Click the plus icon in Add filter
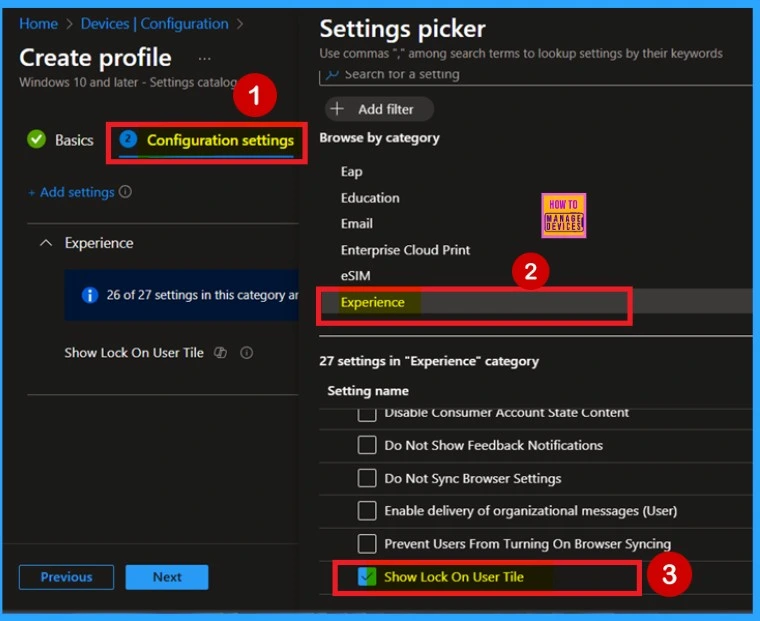 (337, 109)
